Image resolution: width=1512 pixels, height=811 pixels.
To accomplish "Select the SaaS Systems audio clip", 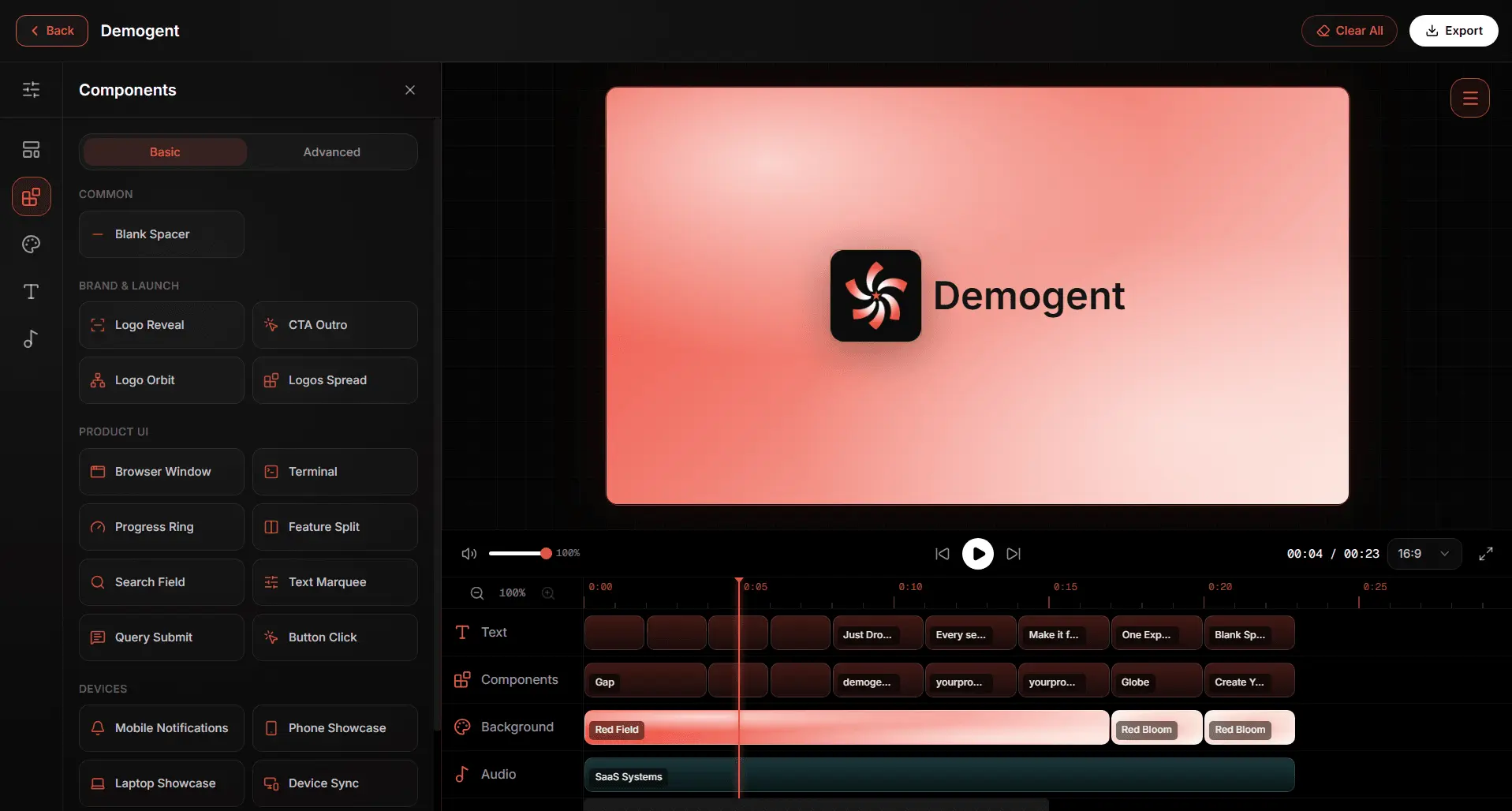I will (939, 775).
